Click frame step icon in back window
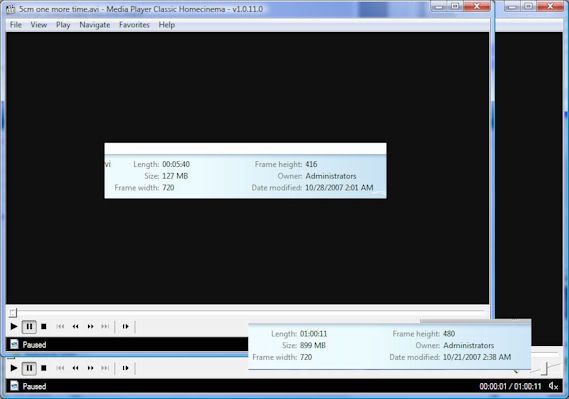 pyautogui.click(x=125, y=368)
